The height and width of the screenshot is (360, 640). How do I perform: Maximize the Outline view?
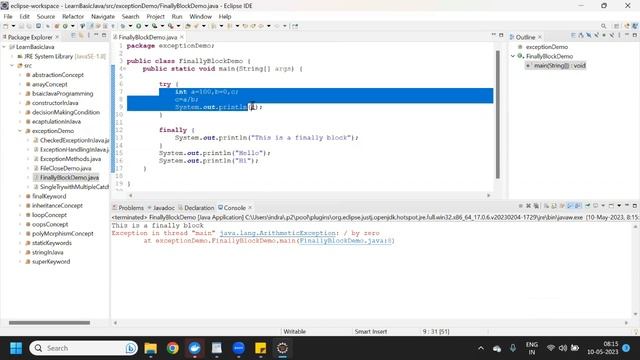coord(635,35)
